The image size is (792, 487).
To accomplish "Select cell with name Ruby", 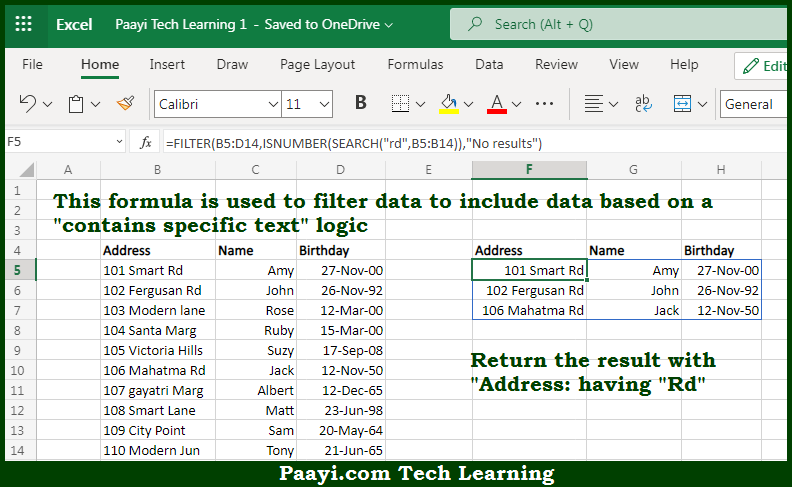I will tap(256, 330).
